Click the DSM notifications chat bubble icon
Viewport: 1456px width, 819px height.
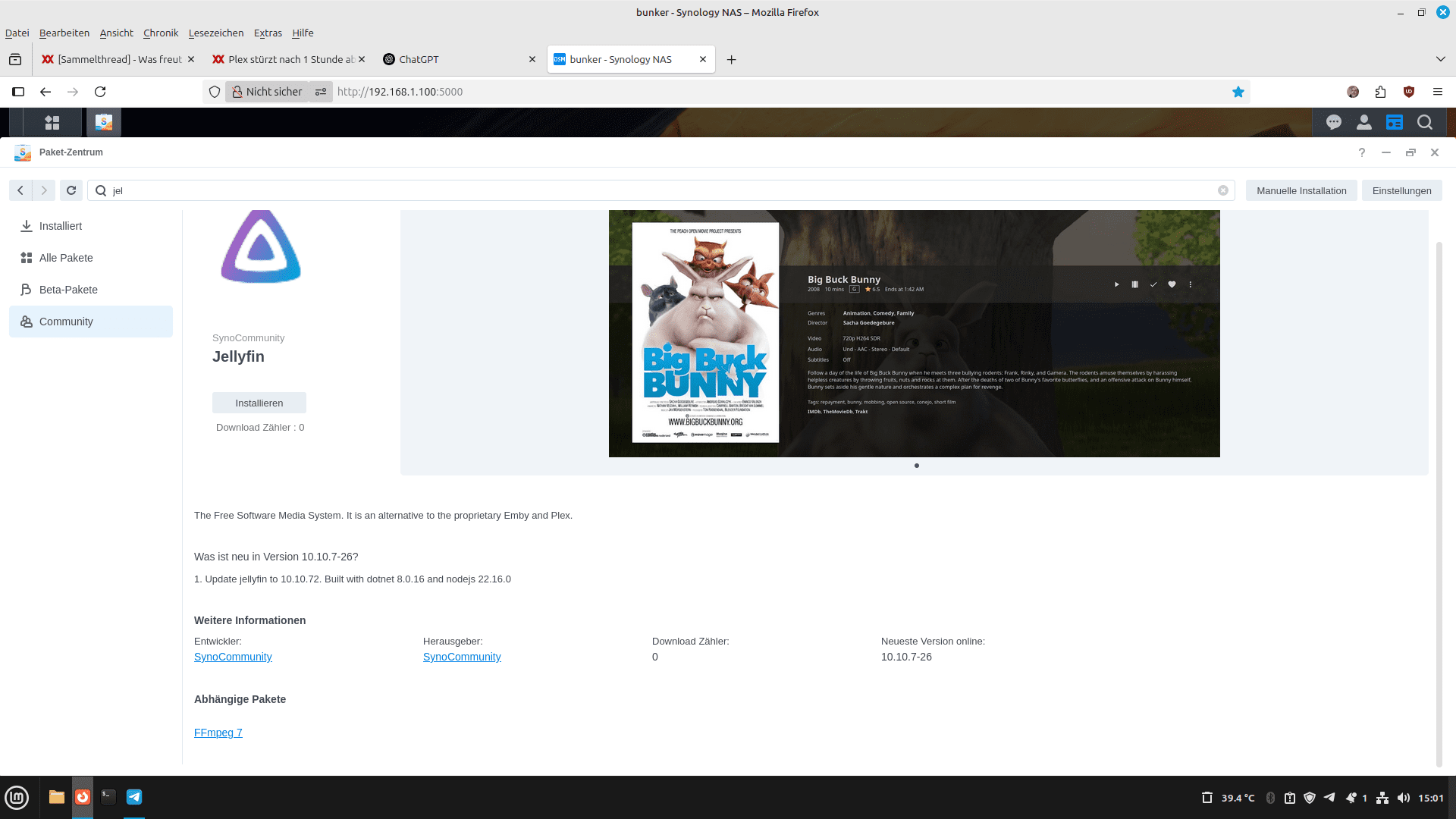[1333, 122]
